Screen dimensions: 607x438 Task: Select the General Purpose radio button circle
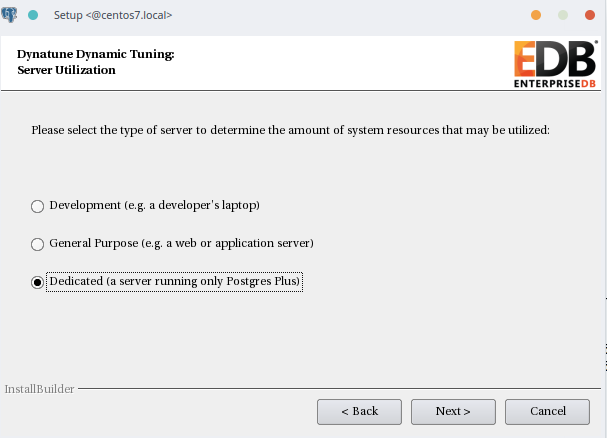[x=38, y=244]
